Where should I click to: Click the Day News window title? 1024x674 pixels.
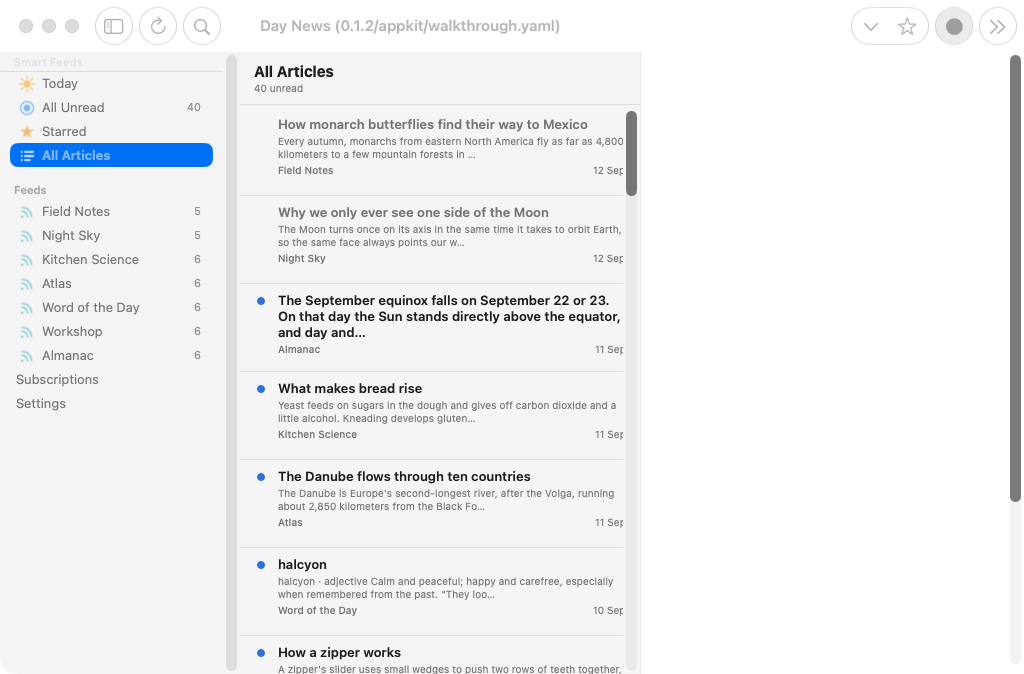click(x=409, y=26)
